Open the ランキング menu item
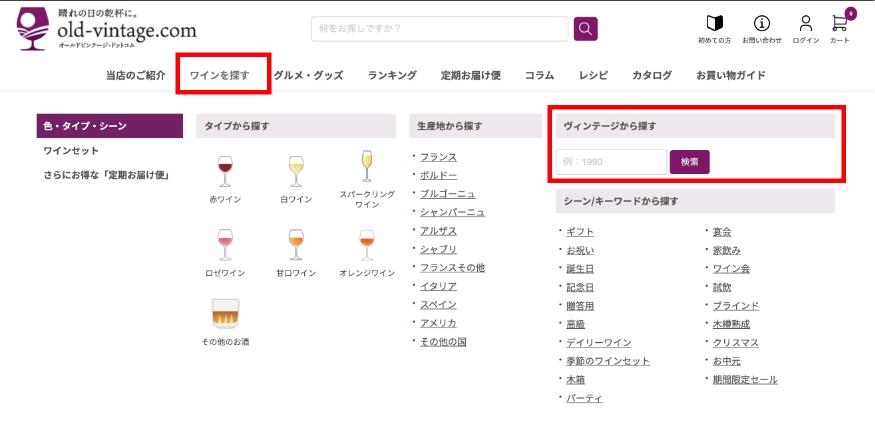The height and width of the screenshot is (422, 875). [392, 75]
